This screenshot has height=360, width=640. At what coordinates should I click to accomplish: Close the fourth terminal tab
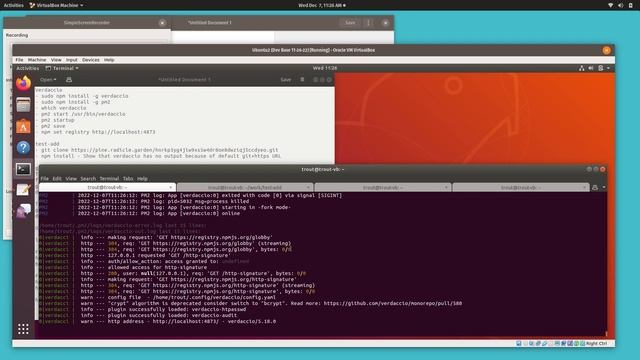(x=584, y=187)
